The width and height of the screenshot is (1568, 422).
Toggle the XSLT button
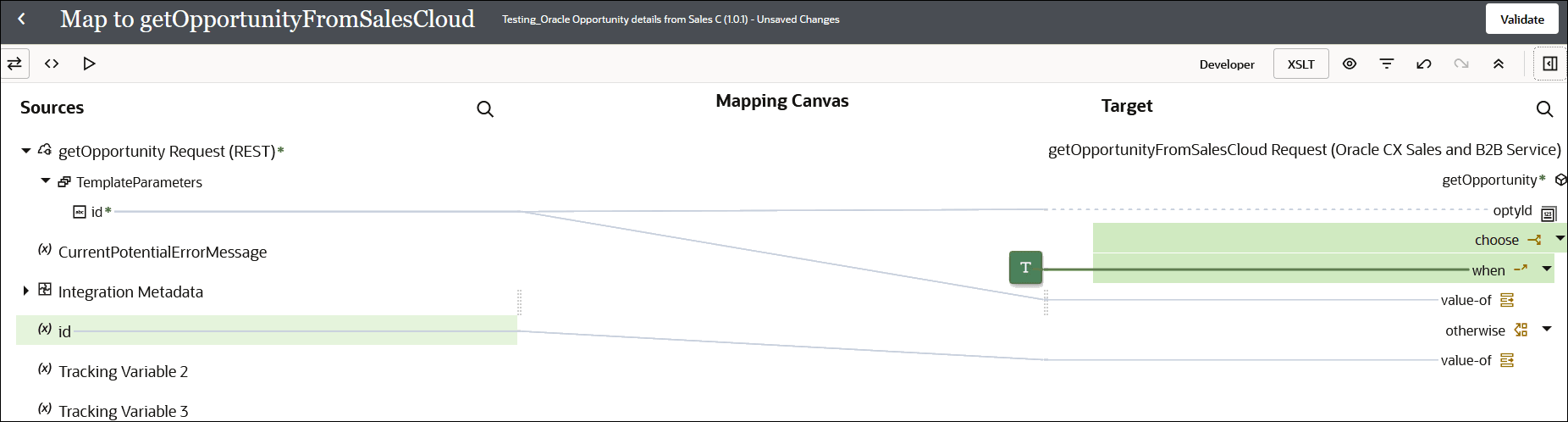click(x=1300, y=64)
